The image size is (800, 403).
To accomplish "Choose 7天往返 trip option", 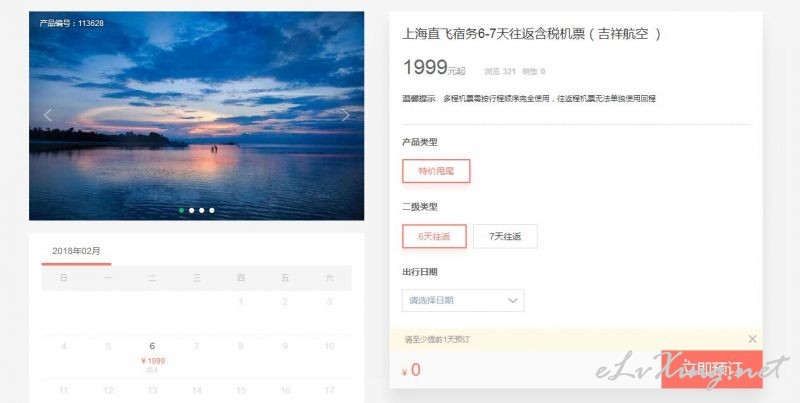I will [505, 236].
